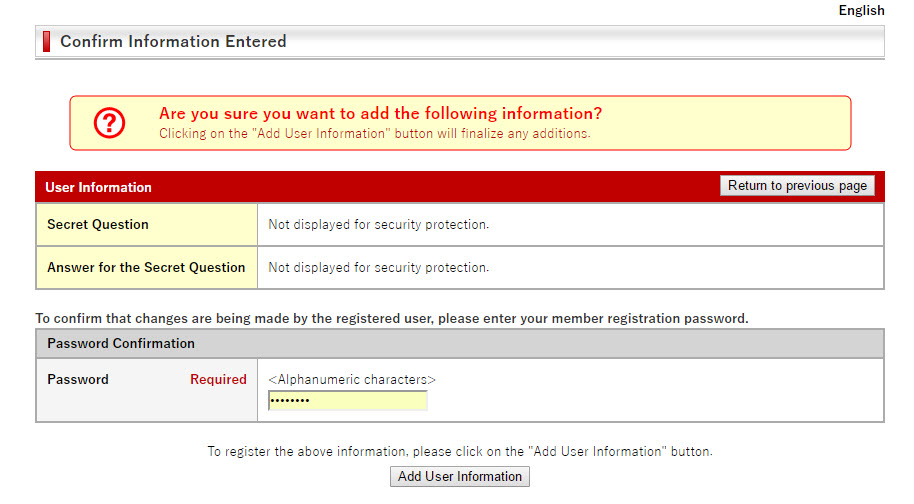914x504 pixels.
Task: Click the Secret Question 'Not displayed' value
Action: [378, 224]
